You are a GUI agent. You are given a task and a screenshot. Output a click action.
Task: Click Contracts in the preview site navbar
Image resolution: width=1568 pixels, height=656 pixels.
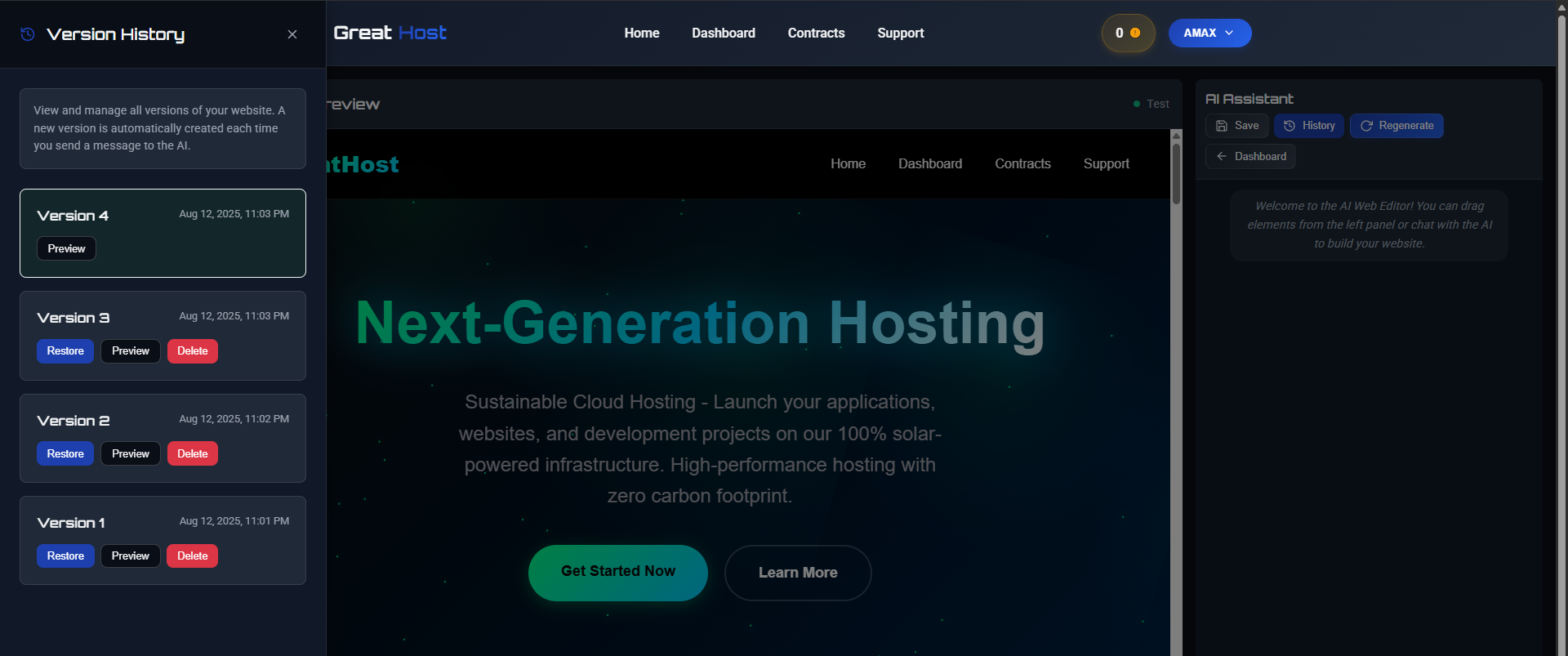click(x=1022, y=163)
